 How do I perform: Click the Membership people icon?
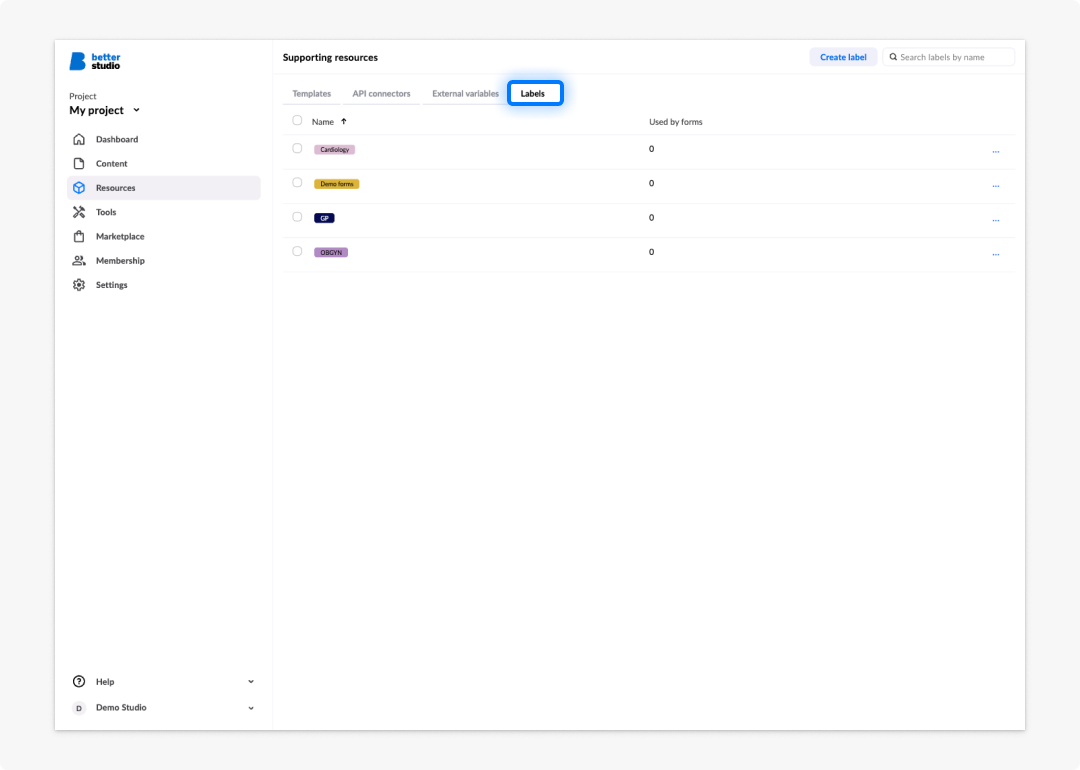79,260
